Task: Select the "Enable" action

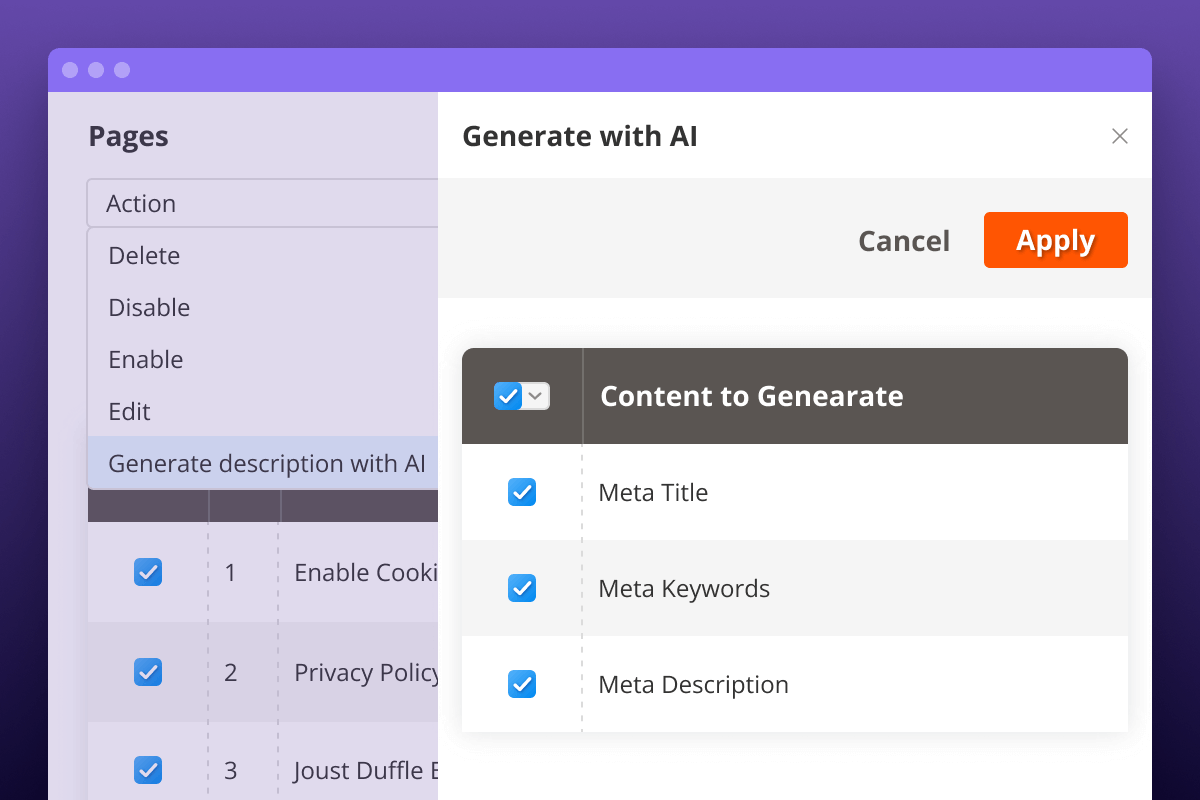Action: point(145,360)
